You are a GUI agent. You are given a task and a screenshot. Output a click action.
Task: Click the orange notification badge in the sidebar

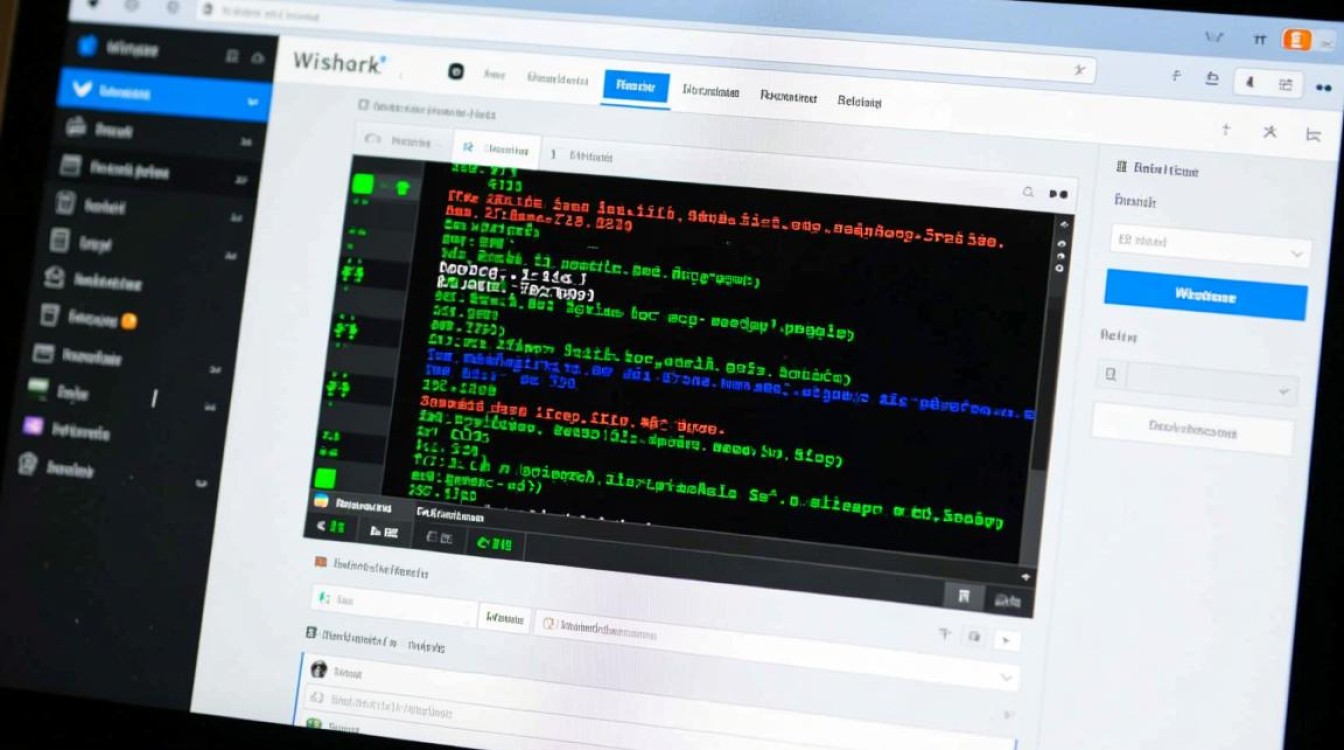(130, 322)
